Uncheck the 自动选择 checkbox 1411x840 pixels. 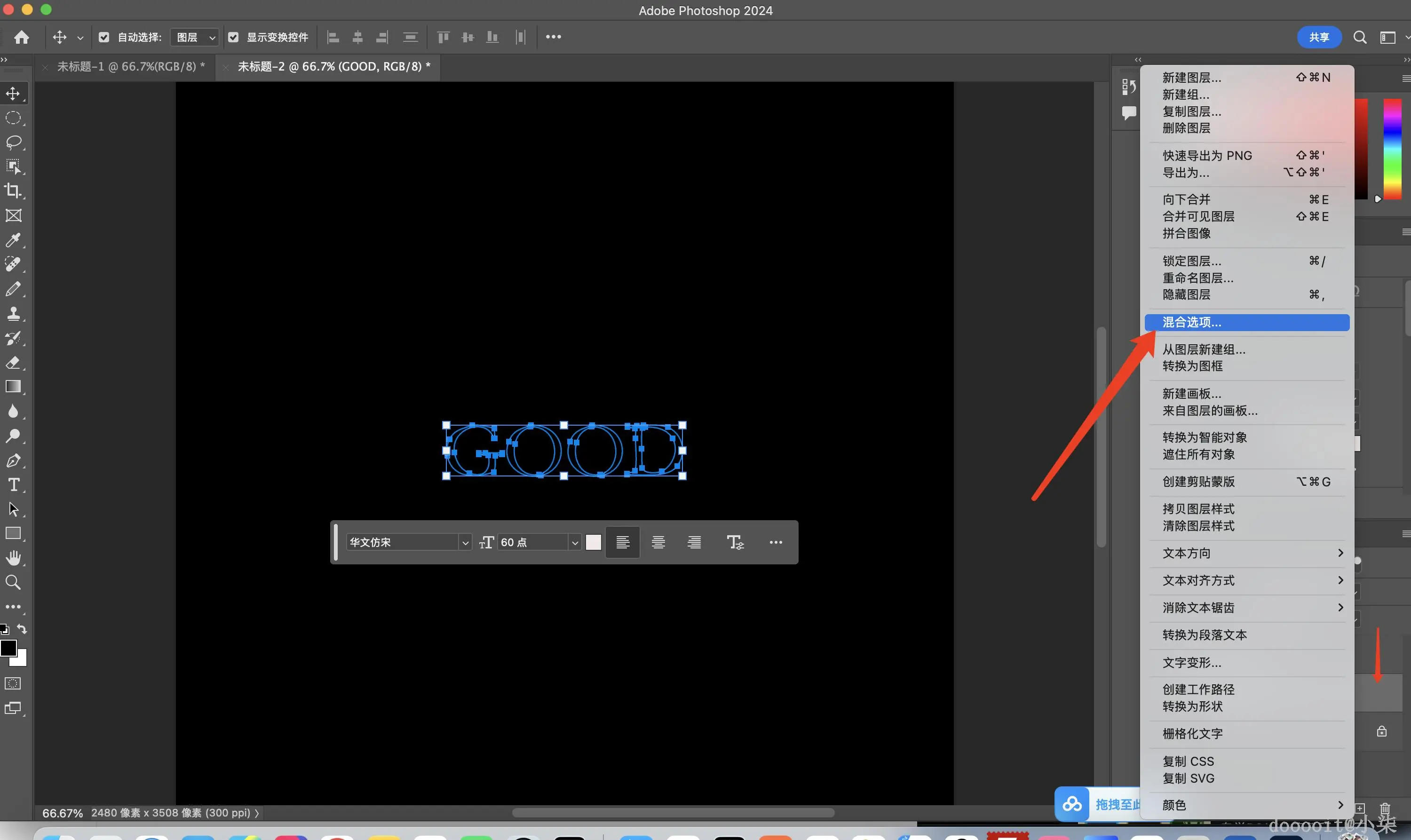point(104,37)
